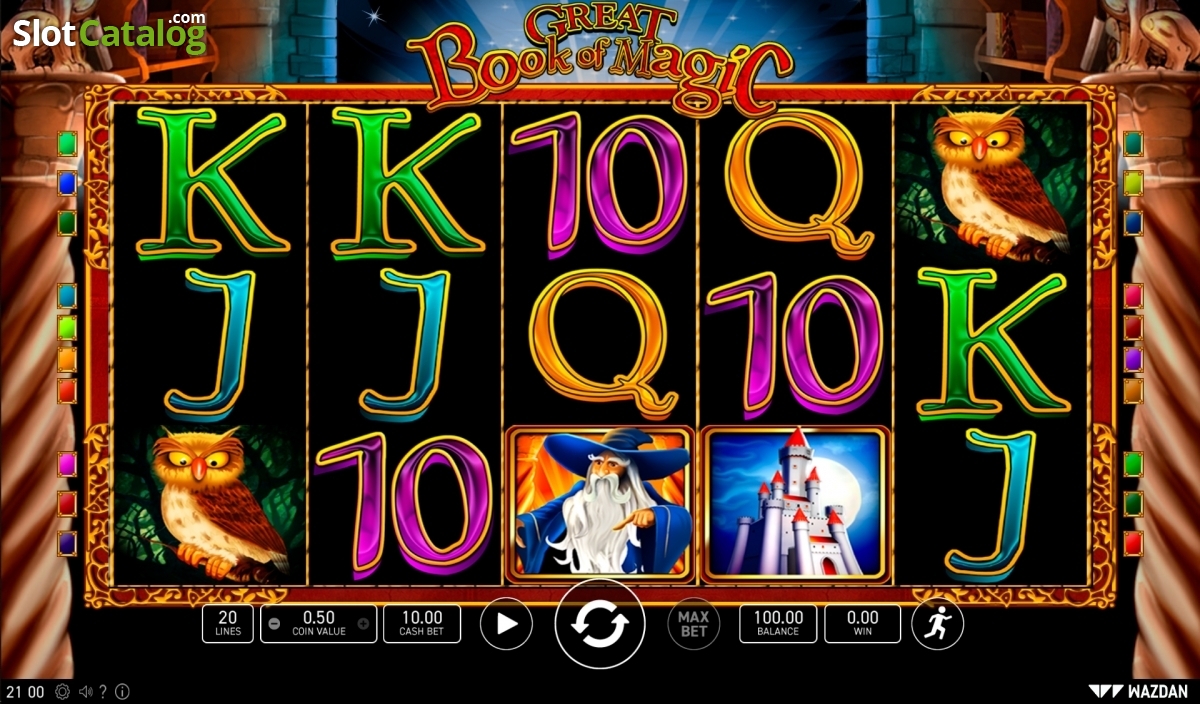Click the CASH BET 10.00 field
The width and height of the screenshot is (1200, 704).
coord(422,624)
